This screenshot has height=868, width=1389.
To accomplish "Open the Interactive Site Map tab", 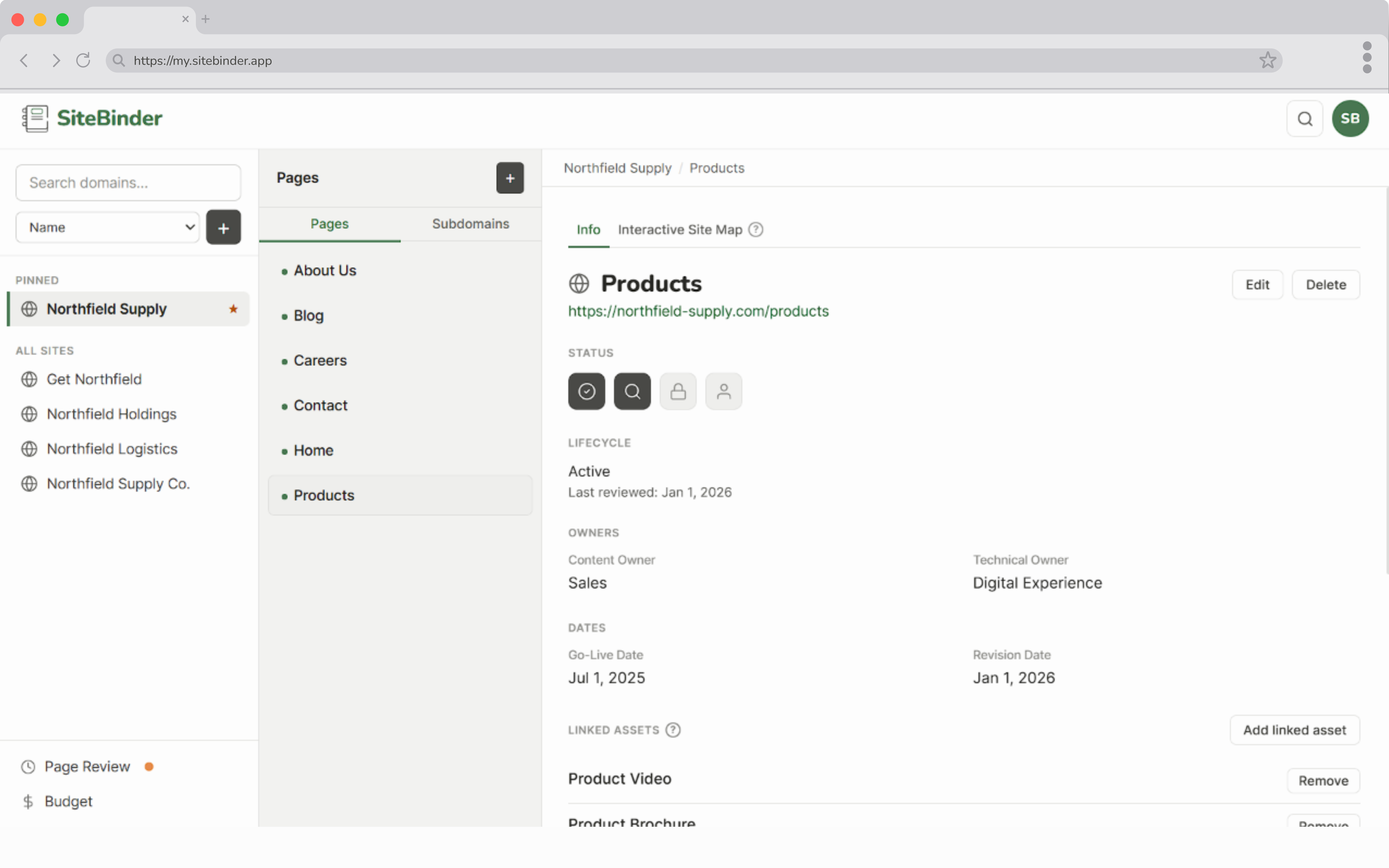I will 680,230.
